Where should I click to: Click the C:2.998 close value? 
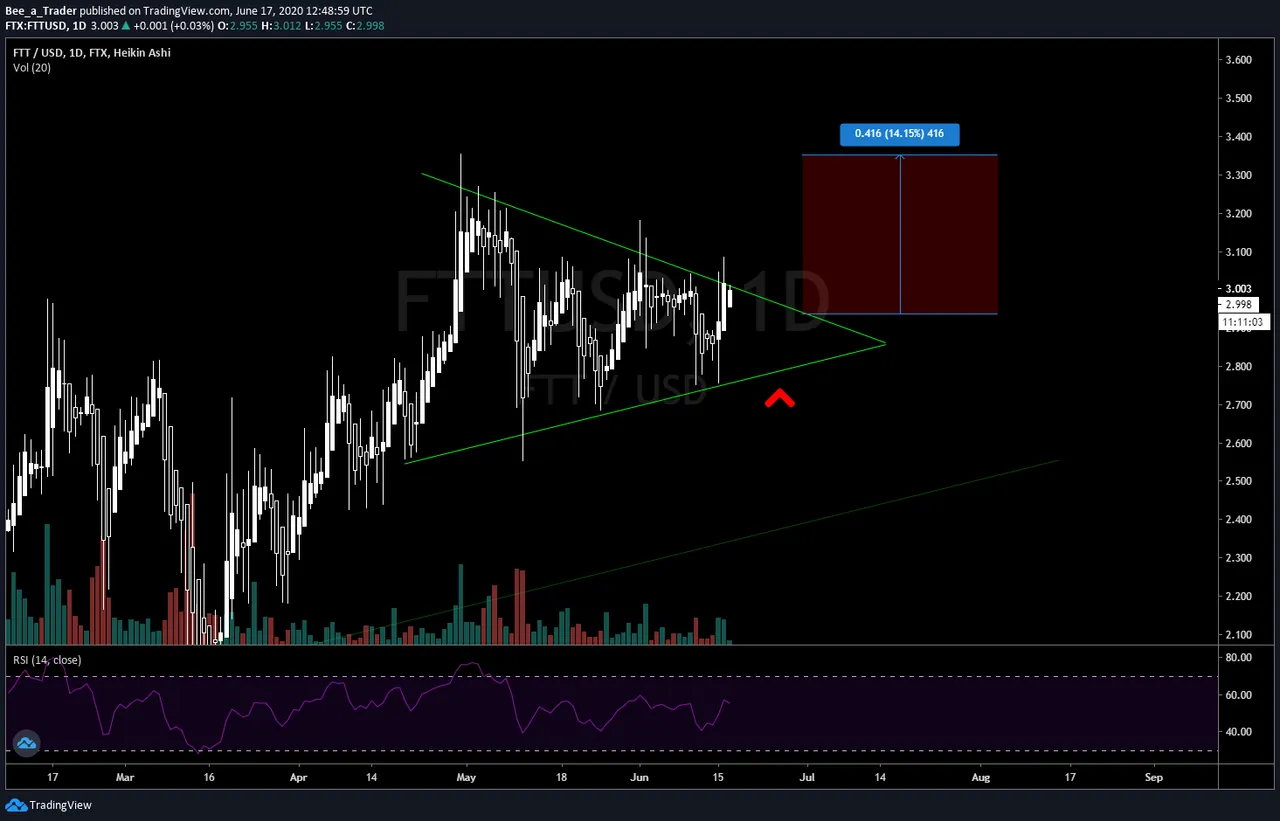pyautogui.click(x=364, y=26)
